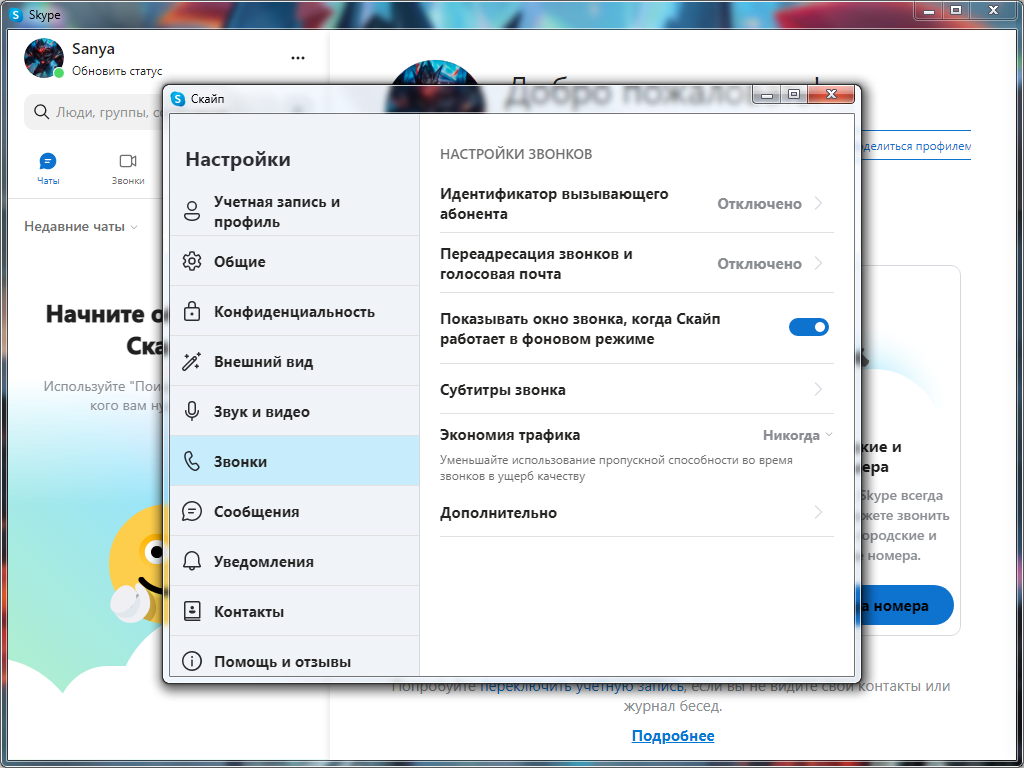Maximize the Скайп settings window
The image size is (1024, 768).
pyautogui.click(x=793, y=95)
